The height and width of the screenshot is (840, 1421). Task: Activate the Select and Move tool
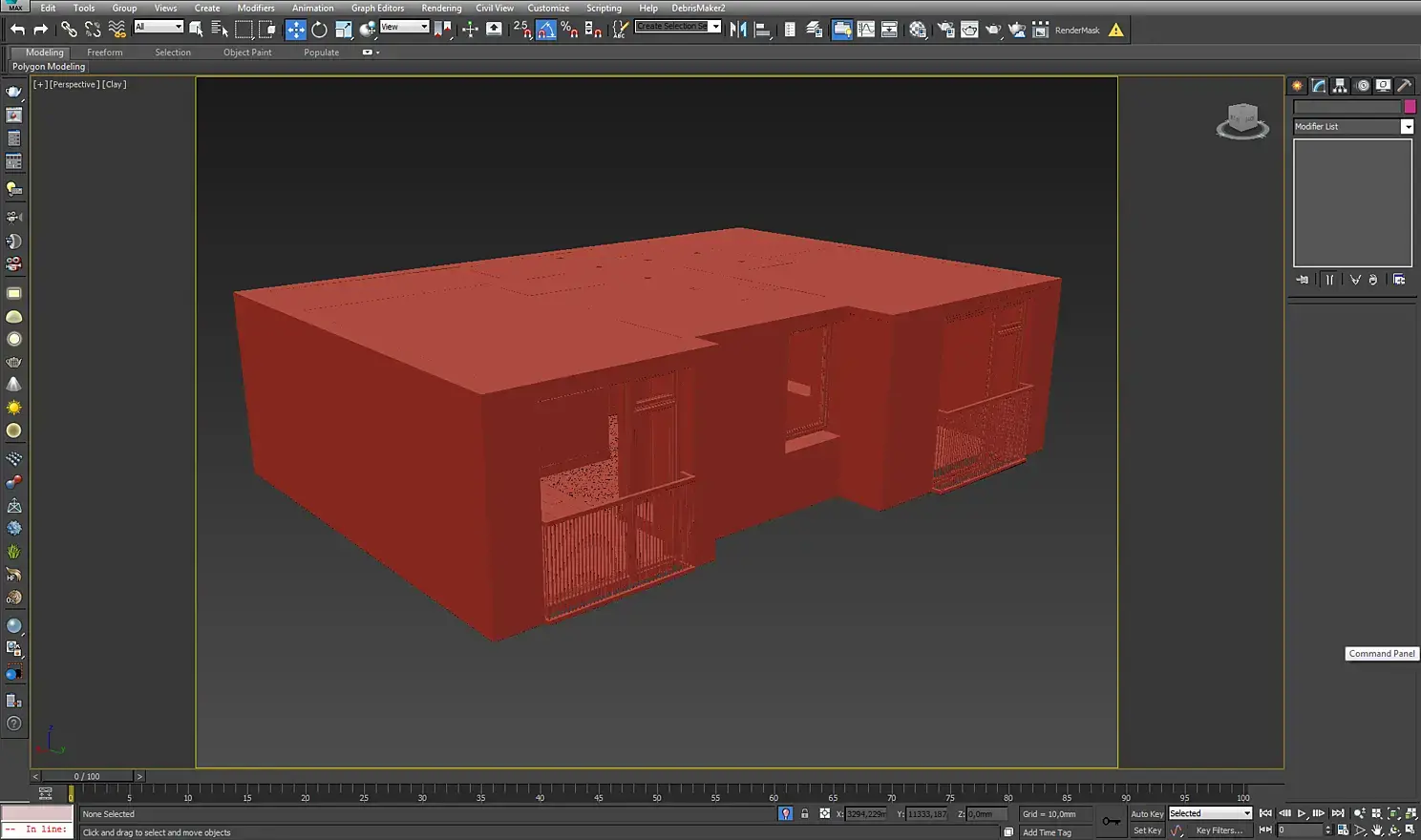click(295, 30)
